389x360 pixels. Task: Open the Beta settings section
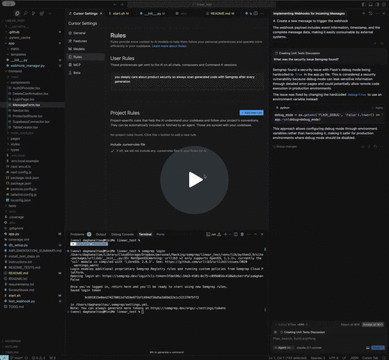pos(77,72)
